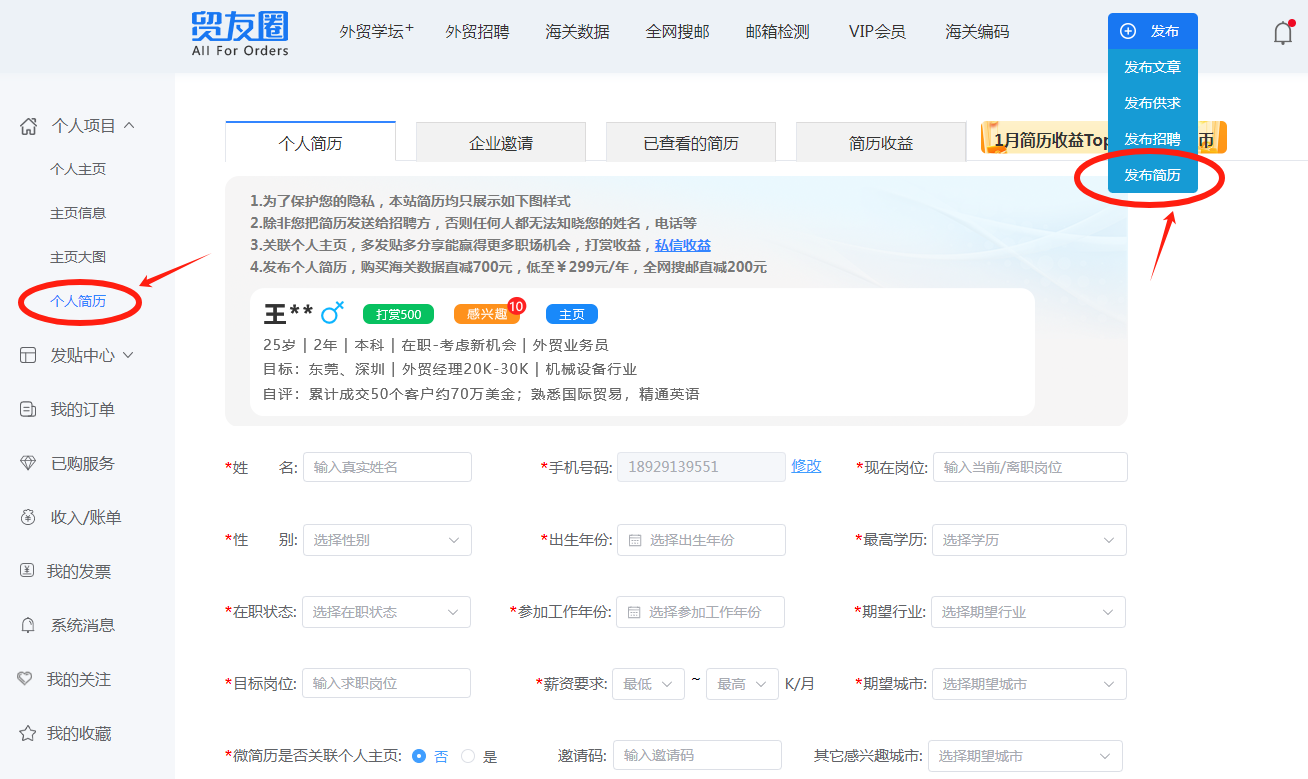This screenshot has width=1308, height=779.
Task: Switch to the 企业邀请 tab
Action: pos(500,143)
